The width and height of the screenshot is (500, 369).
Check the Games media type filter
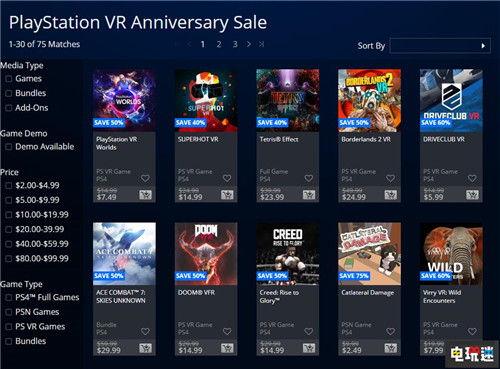pyautogui.click(x=9, y=79)
